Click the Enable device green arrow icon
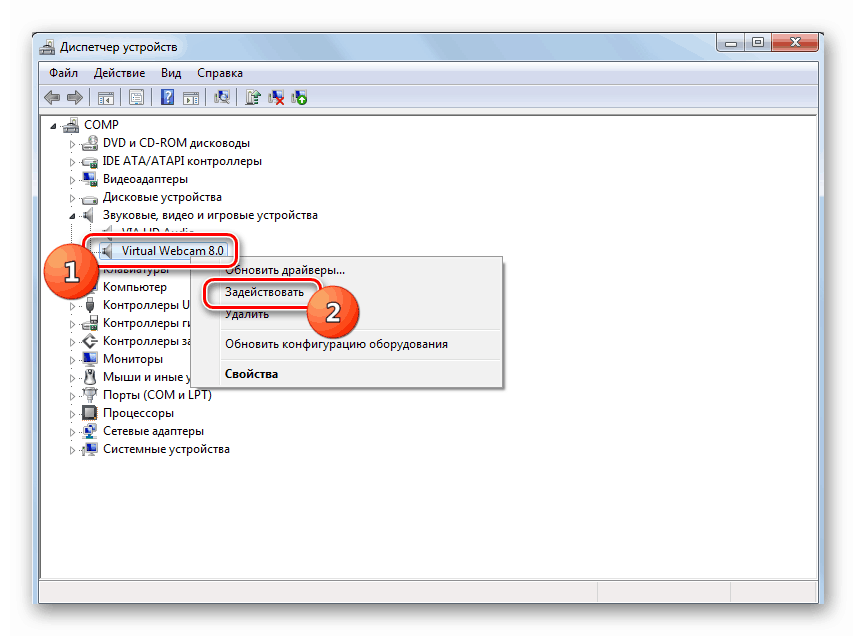The height and width of the screenshot is (636, 856). click(299, 97)
